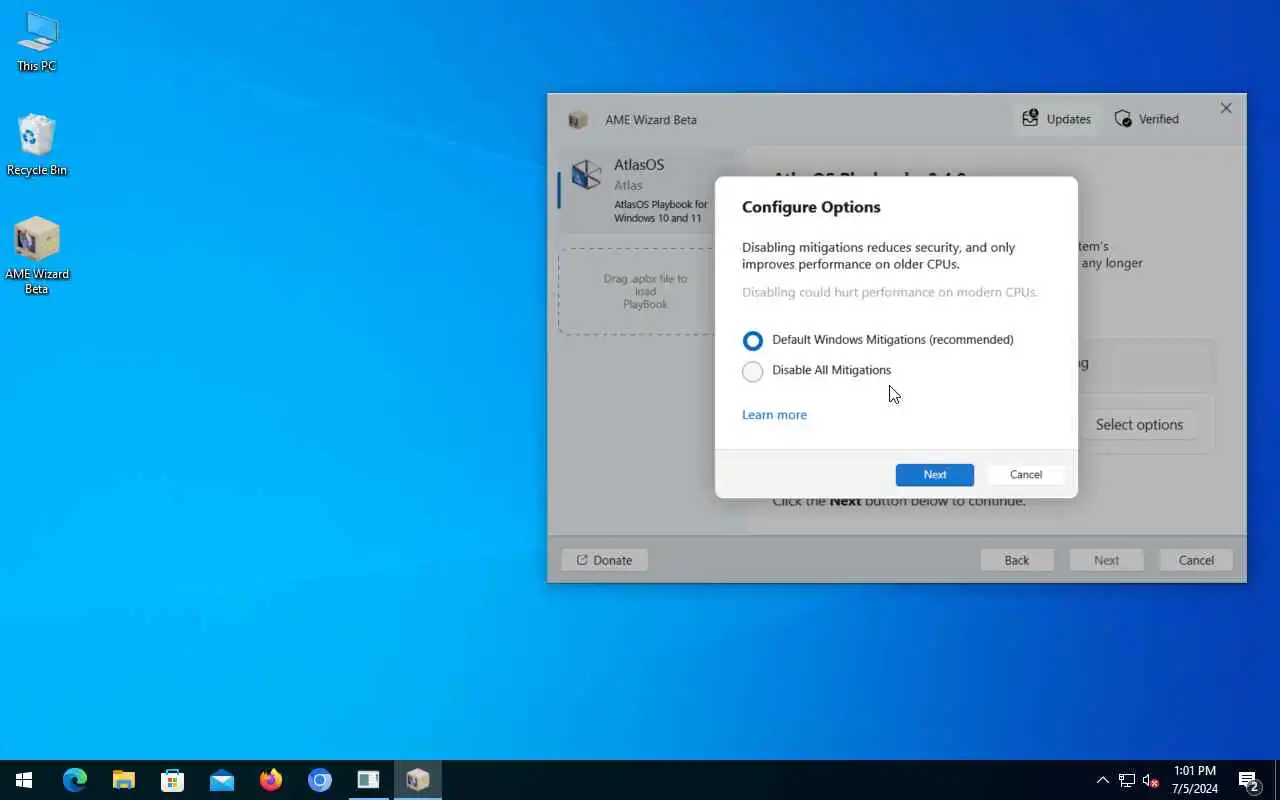Screen dimensions: 1280x800
Task: Click the greyed Next button in wizard footer
Action: (x=1106, y=560)
